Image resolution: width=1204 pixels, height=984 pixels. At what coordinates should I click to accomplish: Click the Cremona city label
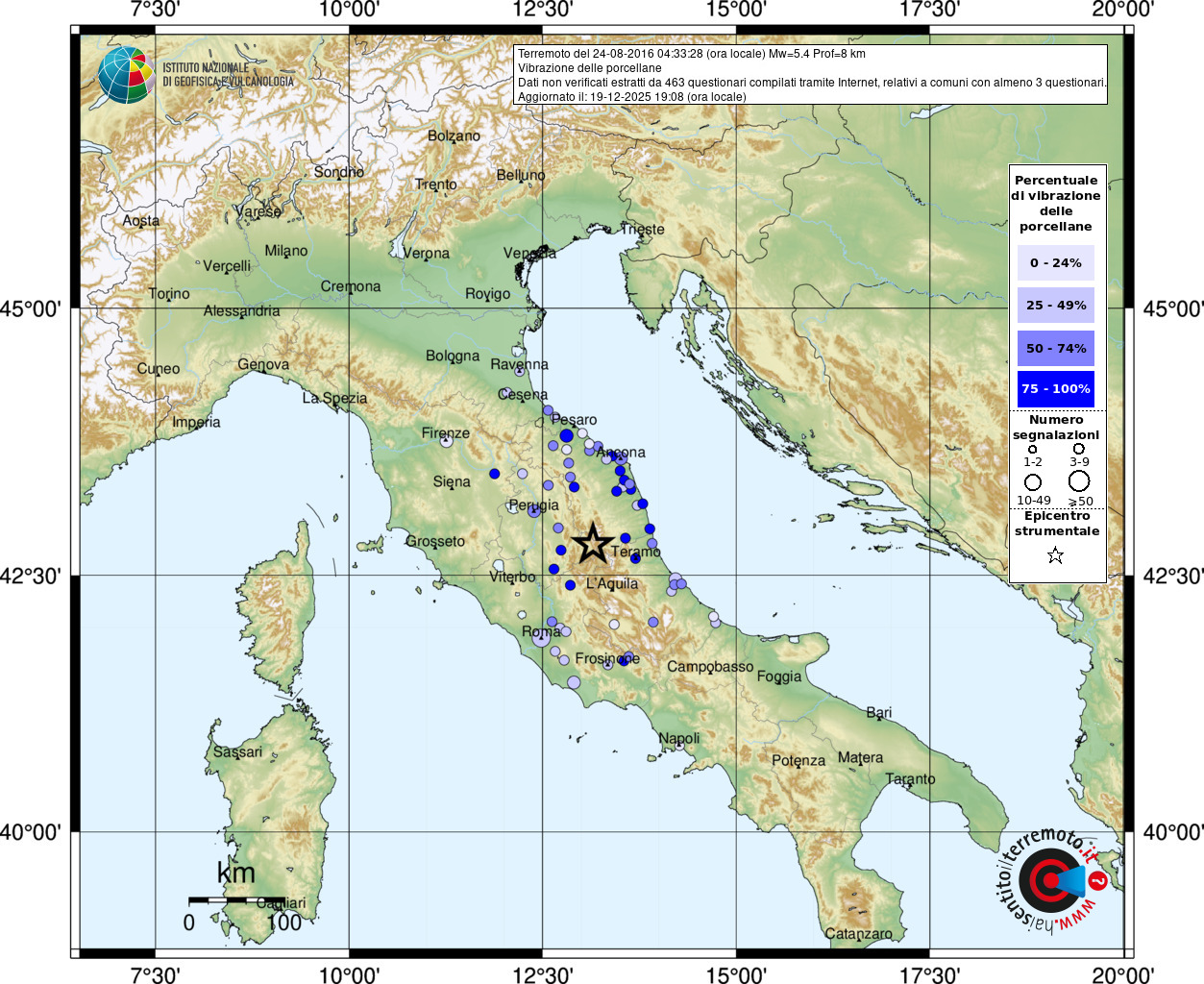[351, 286]
